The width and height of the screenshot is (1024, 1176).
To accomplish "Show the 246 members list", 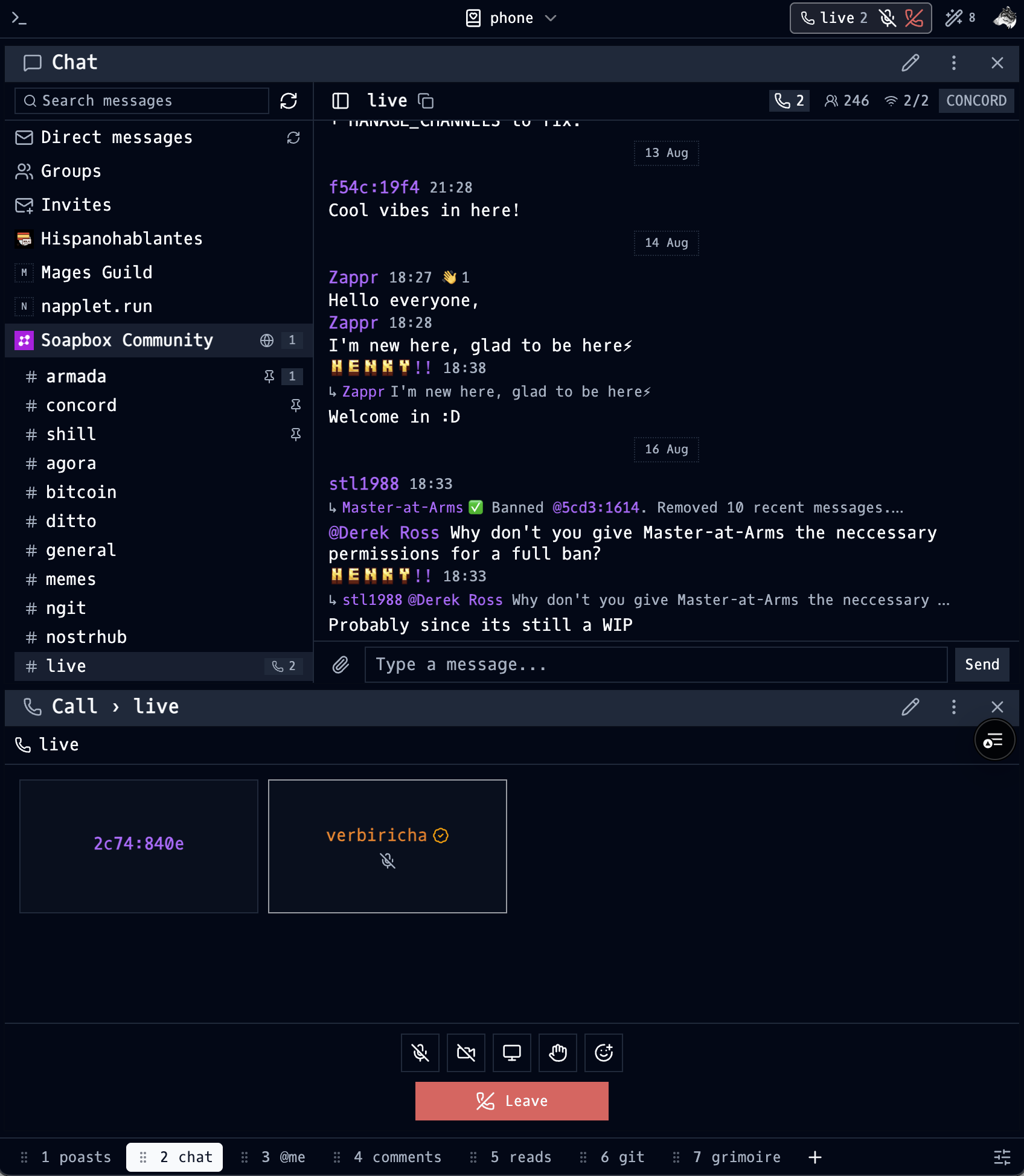I will [x=847, y=101].
